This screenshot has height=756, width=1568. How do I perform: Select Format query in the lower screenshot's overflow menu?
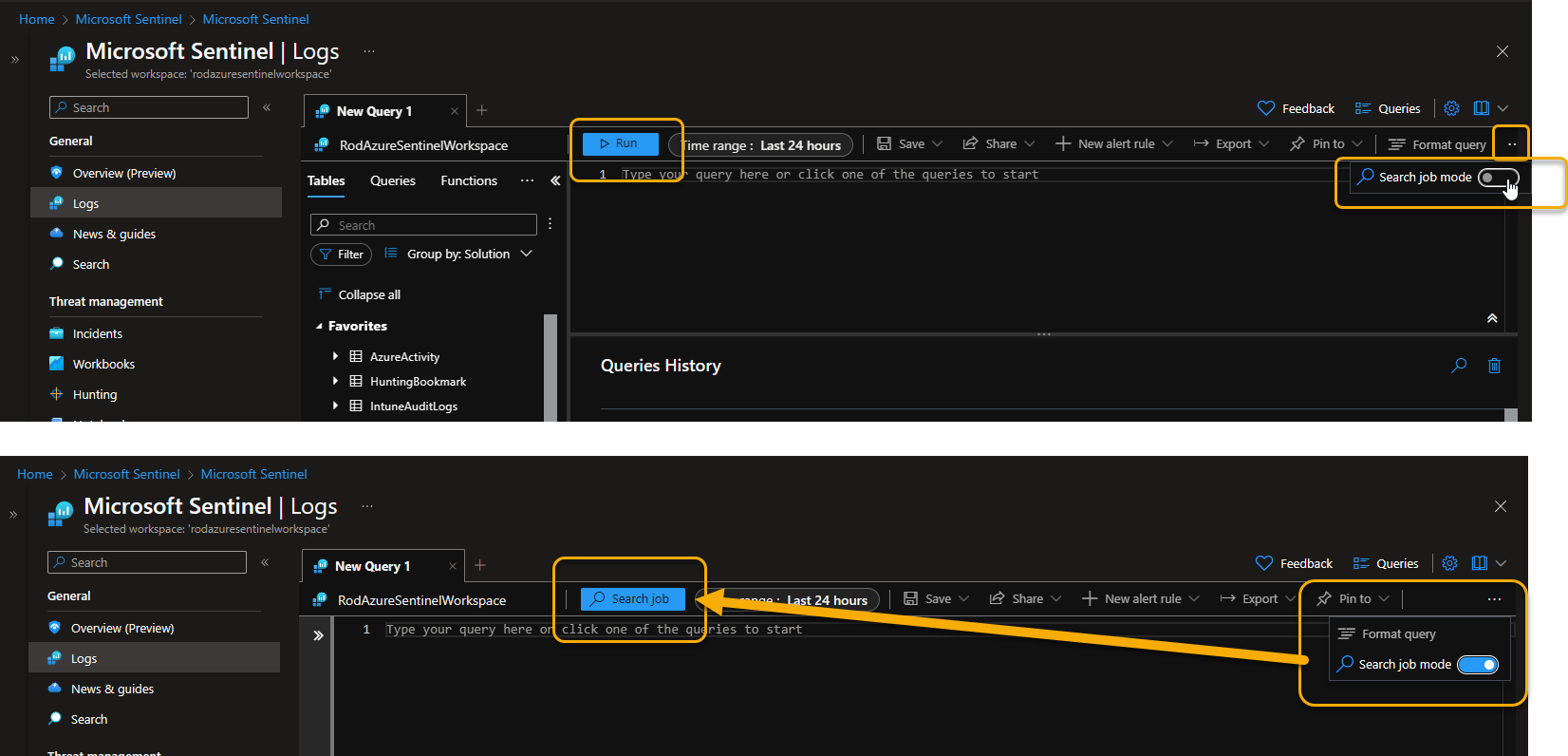coord(1388,633)
